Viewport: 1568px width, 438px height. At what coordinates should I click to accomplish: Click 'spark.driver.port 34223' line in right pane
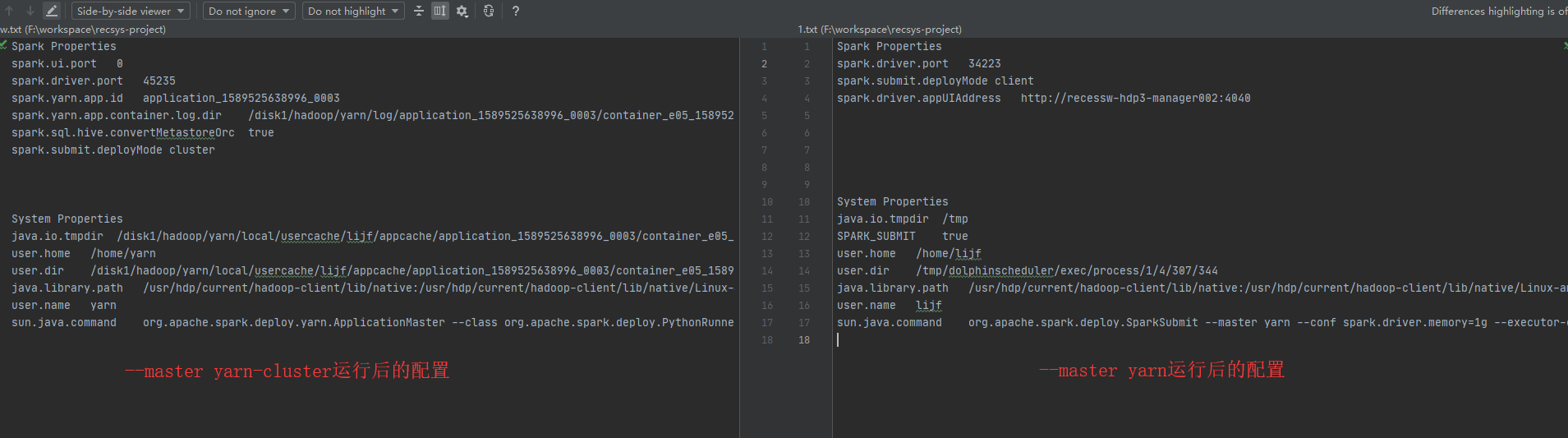(x=919, y=63)
